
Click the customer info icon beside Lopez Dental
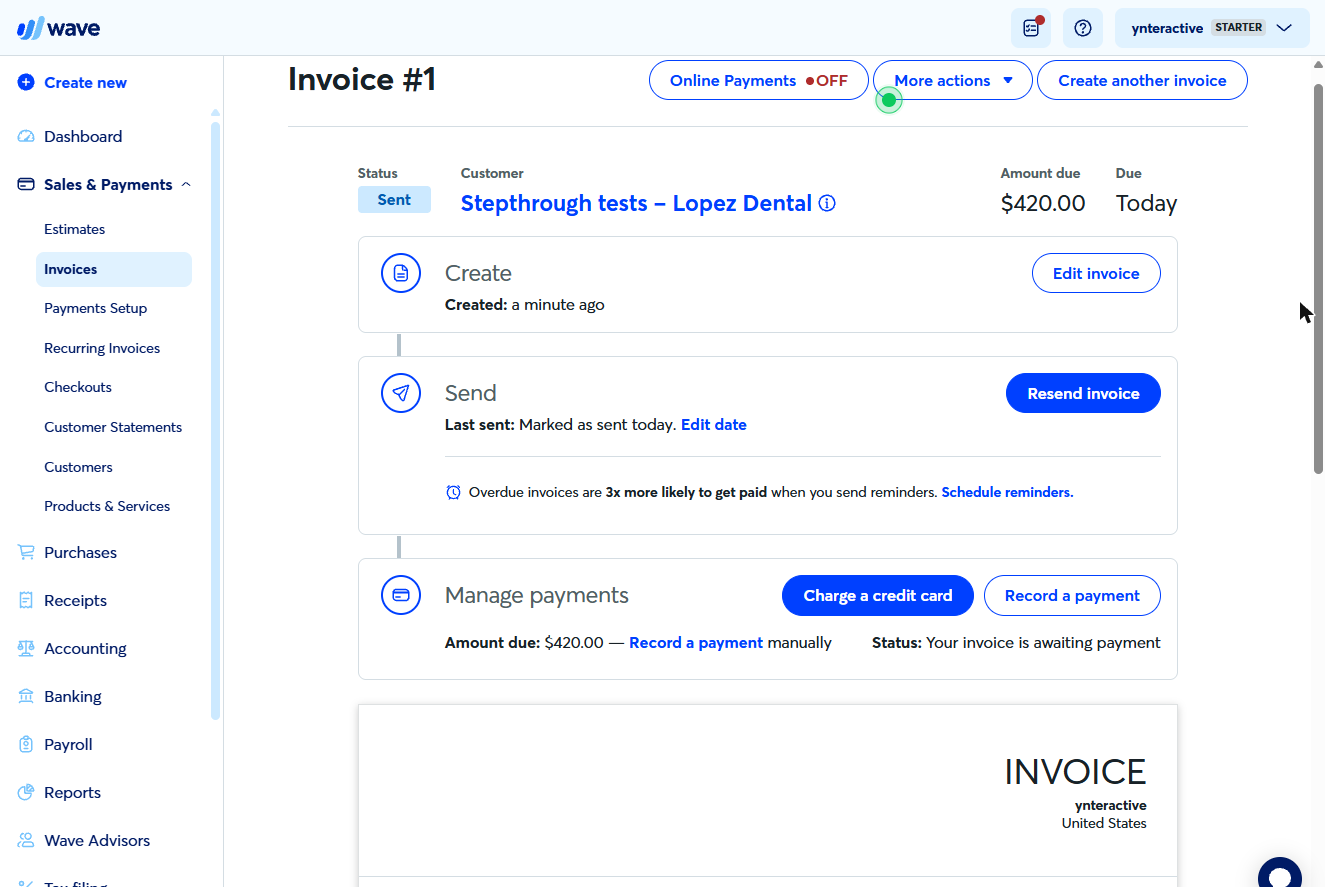pyautogui.click(x=827, y=204)
